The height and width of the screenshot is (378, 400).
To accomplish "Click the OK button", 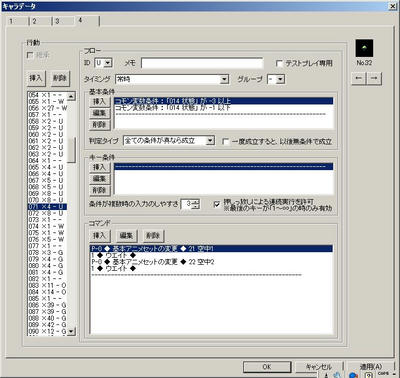I will pyautogui.click(x=267, y=367).
